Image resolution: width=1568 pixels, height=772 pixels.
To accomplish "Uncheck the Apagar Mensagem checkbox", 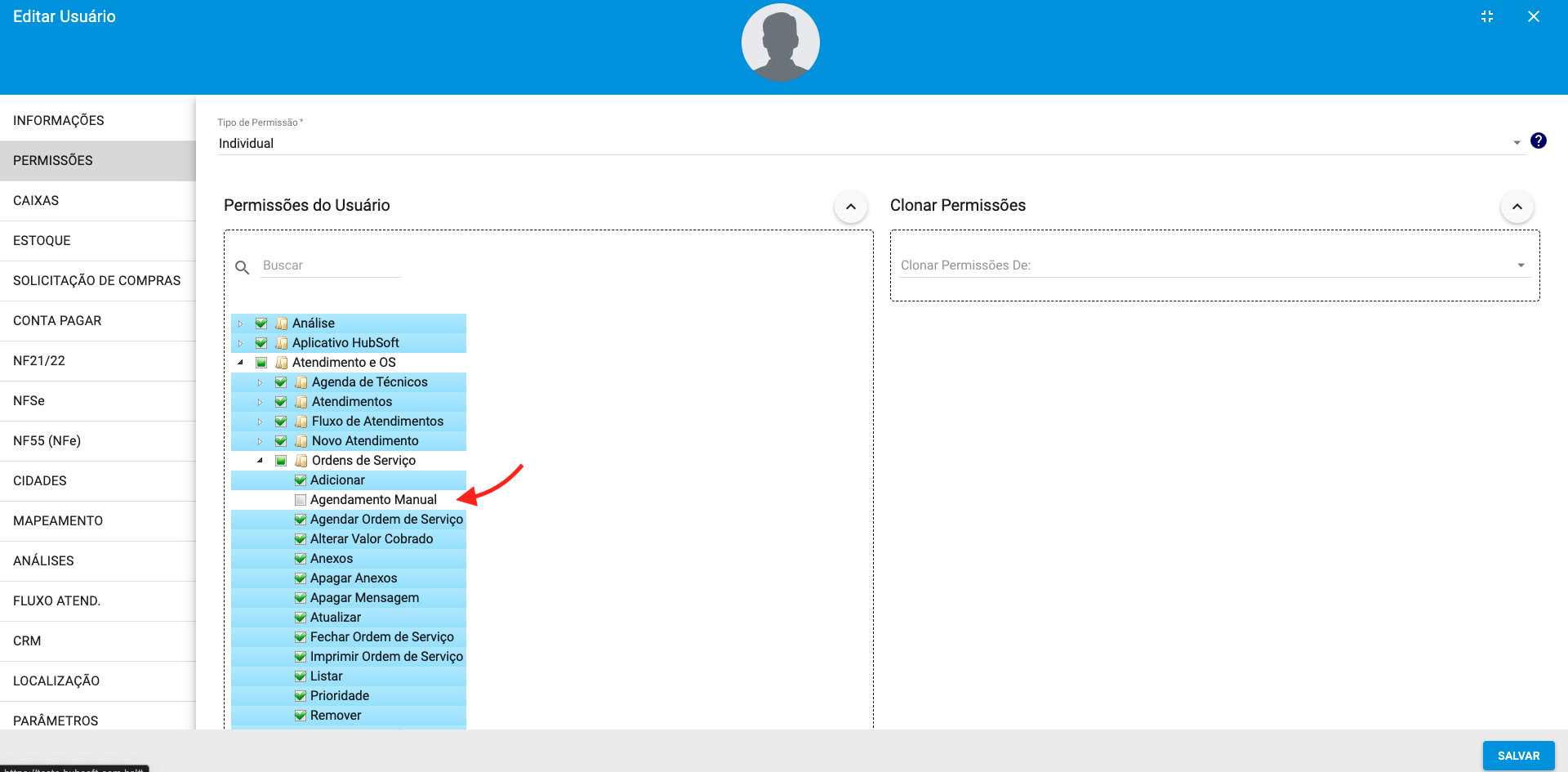I will pyautogui.click(x=301, y=598).
